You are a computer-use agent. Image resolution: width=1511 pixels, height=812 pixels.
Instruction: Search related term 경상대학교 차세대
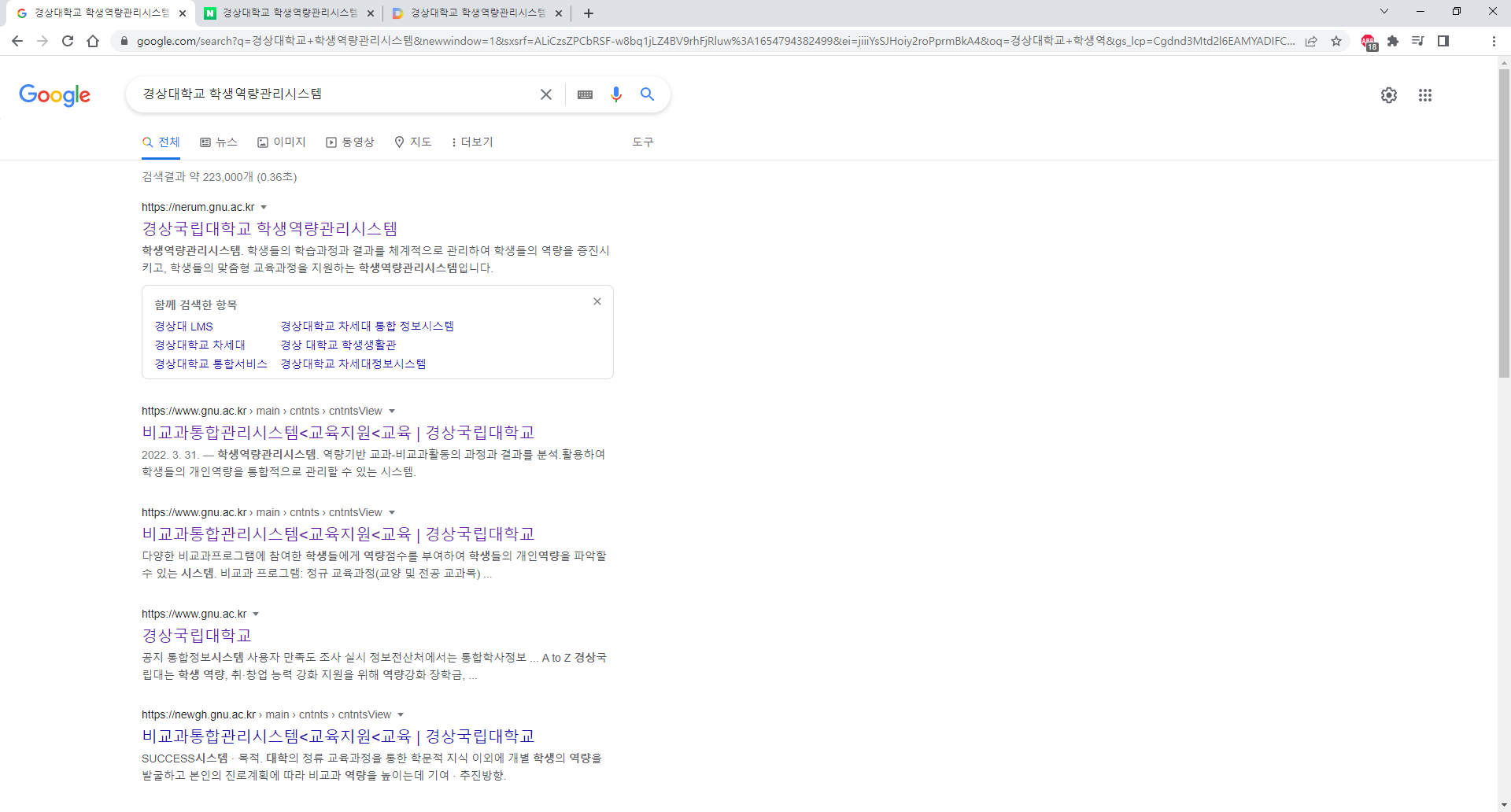pos(200,345)
